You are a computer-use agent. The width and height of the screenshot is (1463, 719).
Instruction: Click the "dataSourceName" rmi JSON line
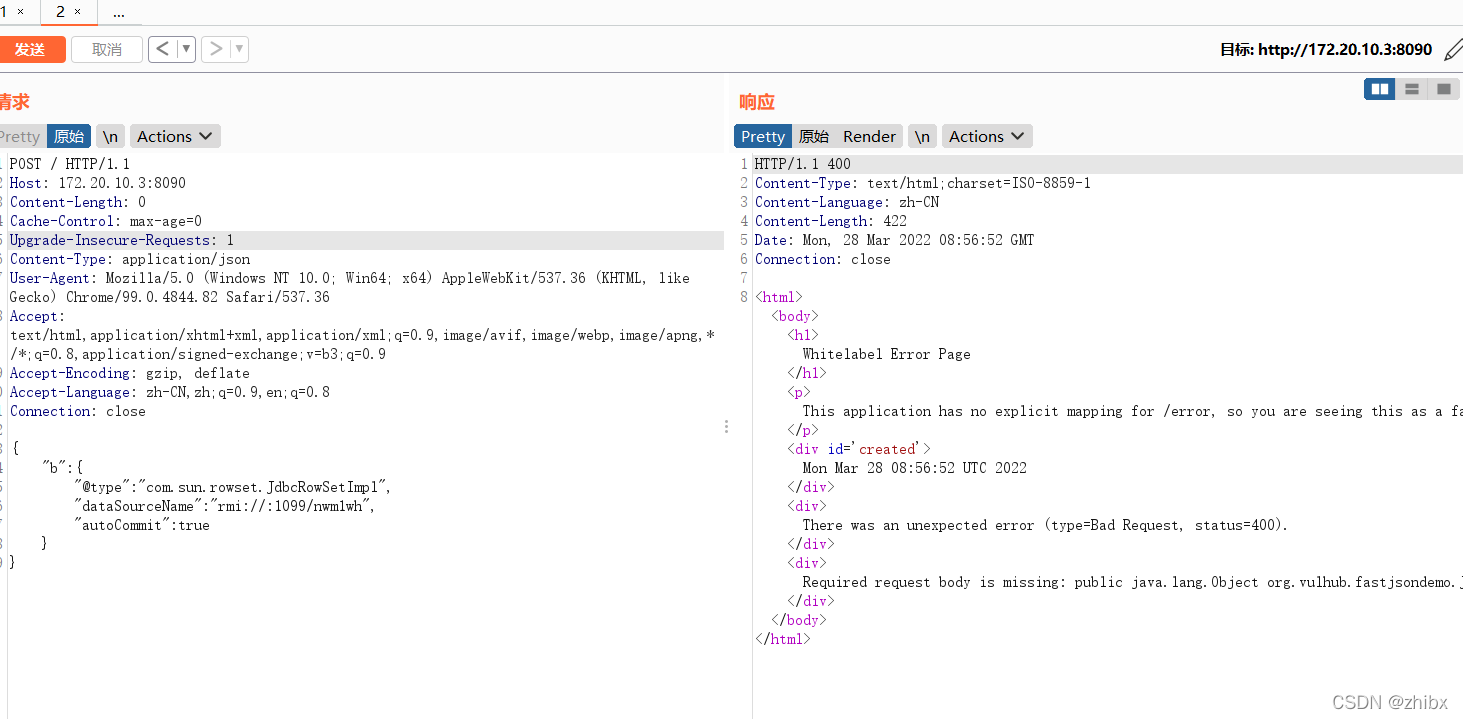(224, 506)
